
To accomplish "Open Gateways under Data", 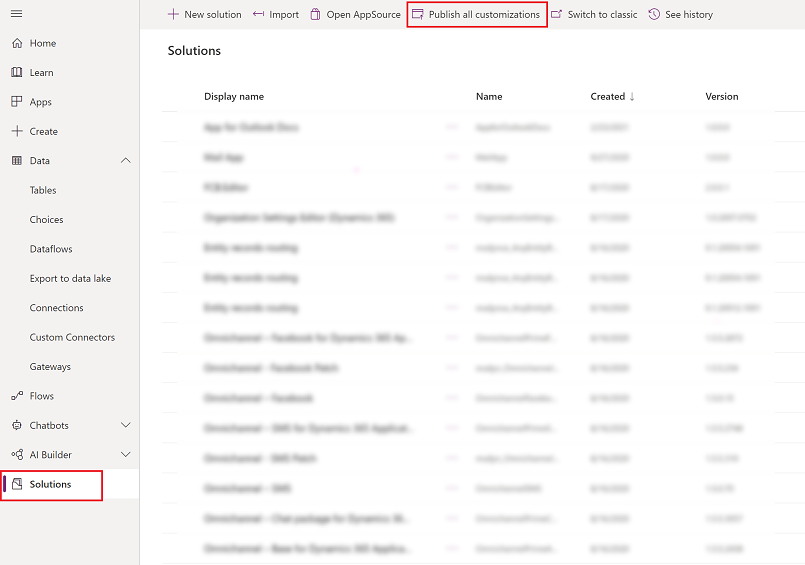I will point(50,367).
